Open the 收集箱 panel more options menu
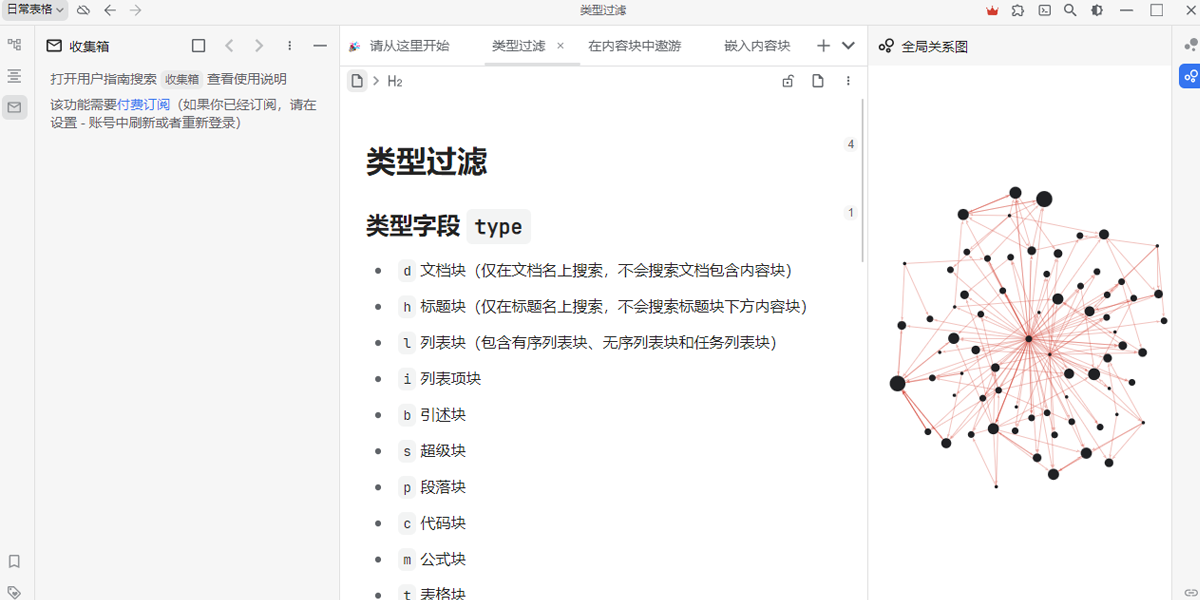The image size is (1200, 600). click(290, 46)
